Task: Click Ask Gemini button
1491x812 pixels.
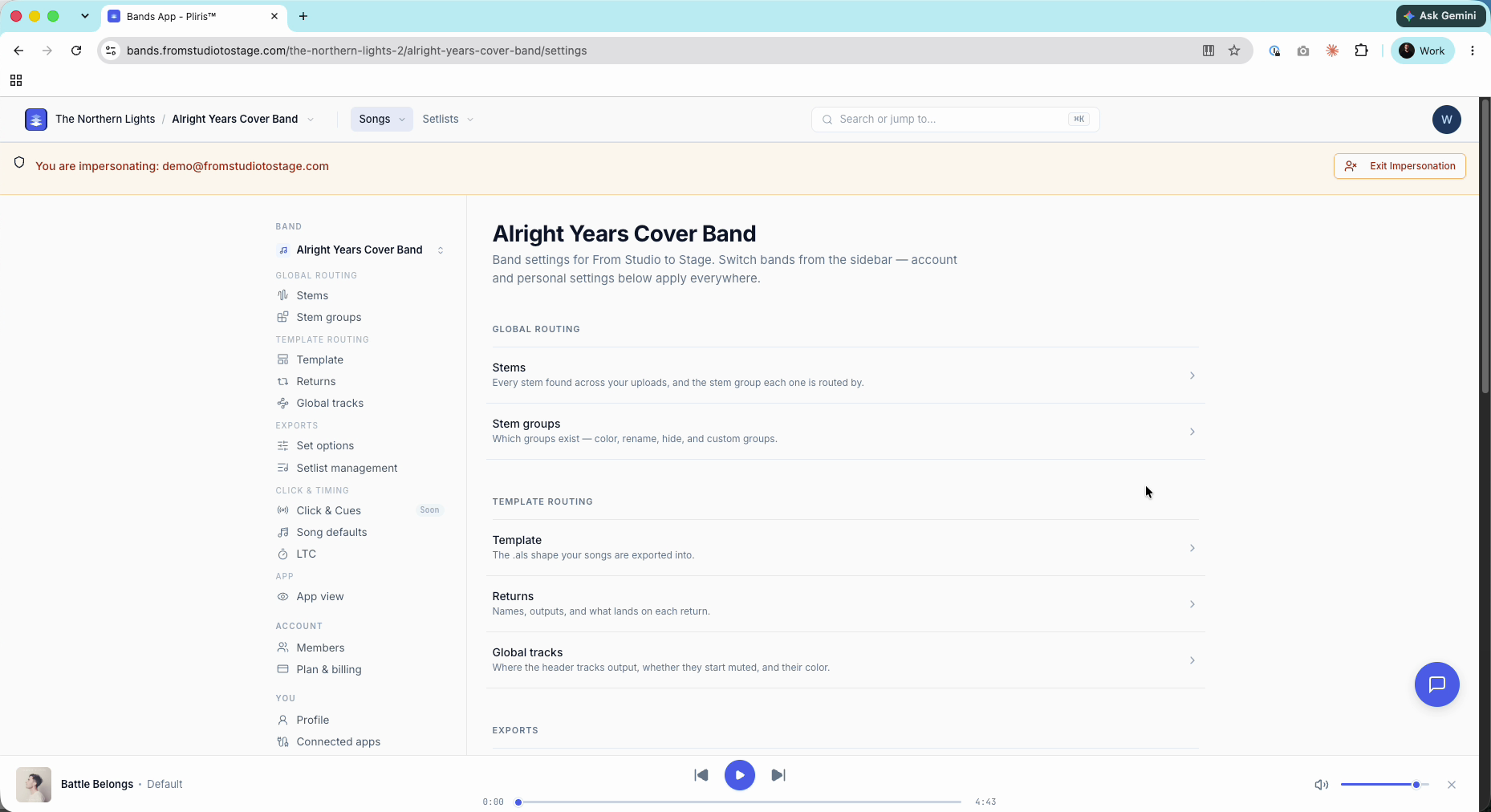Action: click(1441, 15)
